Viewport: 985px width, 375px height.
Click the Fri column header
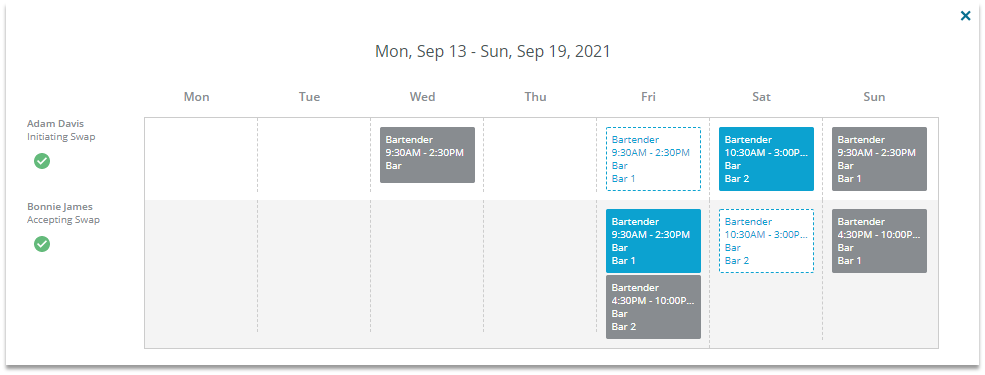pyautogui.click(x=649, y=97)
